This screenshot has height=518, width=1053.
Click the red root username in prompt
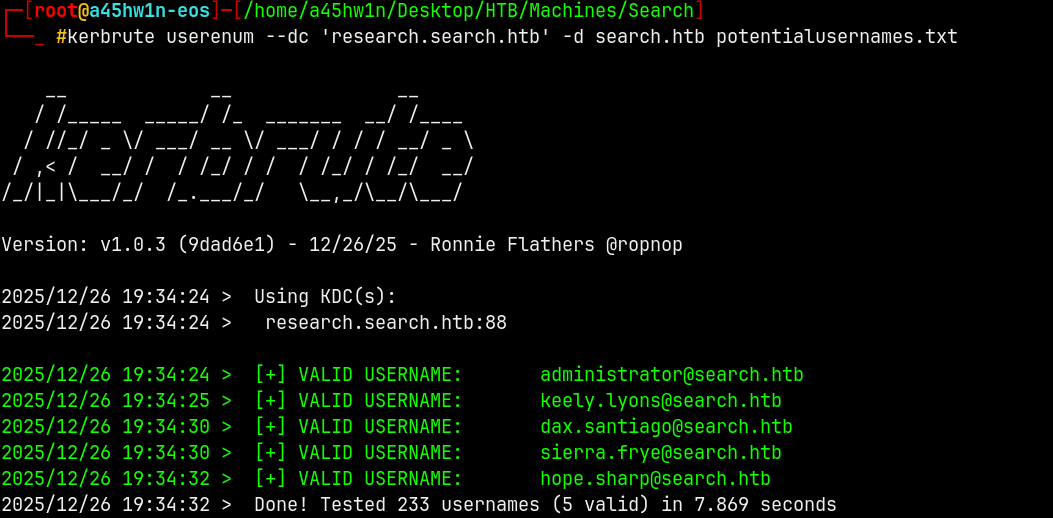click(x=56, y=11)
